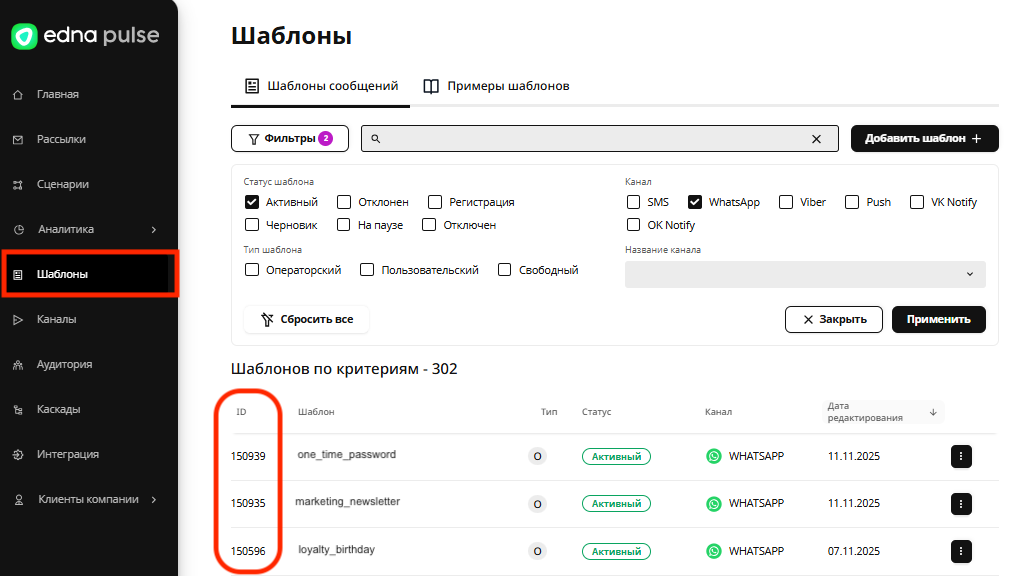This screenshot has height=576, width=1019.
Task: Enable the Viber channel checkbox
Action: pos(786,202)
